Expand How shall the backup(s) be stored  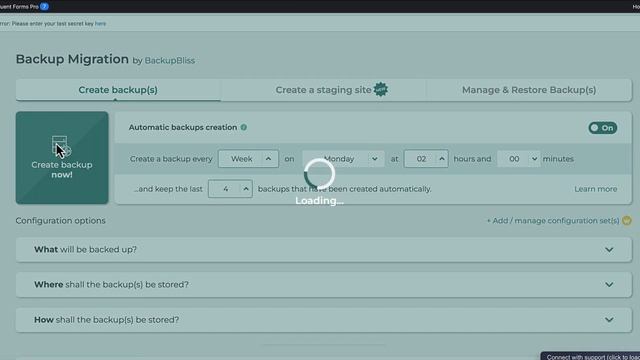coord(324,320)
